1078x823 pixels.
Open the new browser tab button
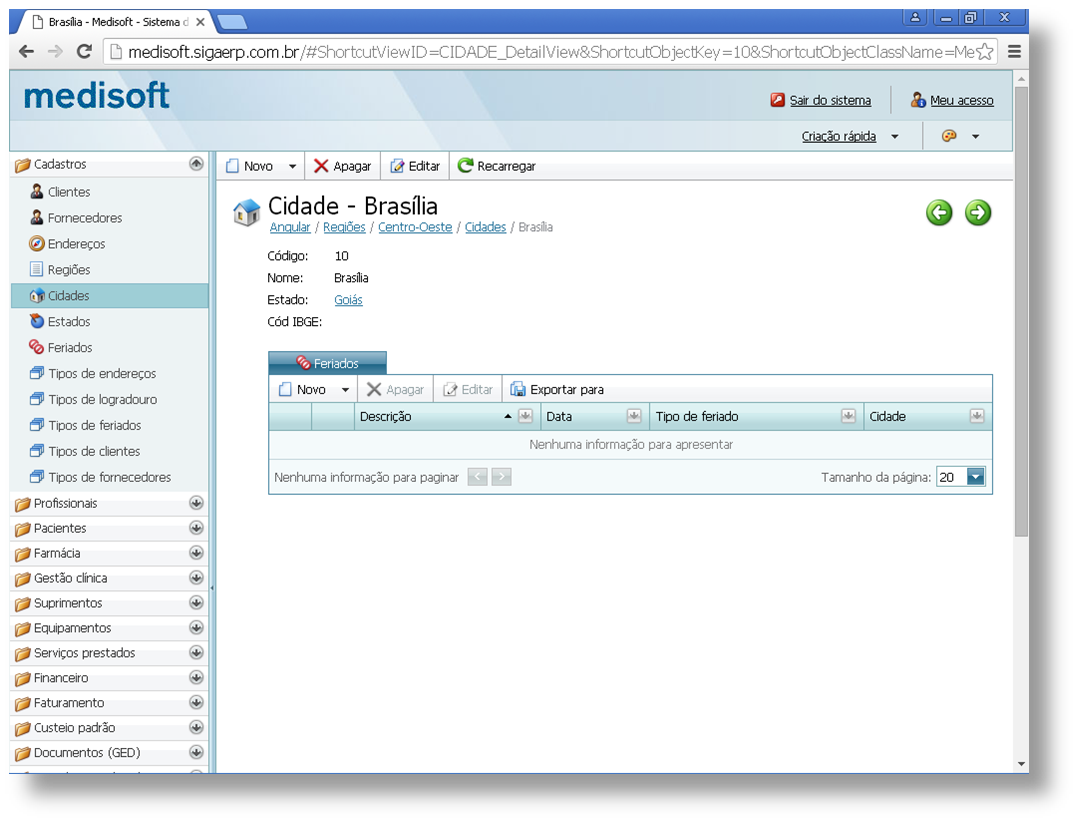click(x=232, y=23)
